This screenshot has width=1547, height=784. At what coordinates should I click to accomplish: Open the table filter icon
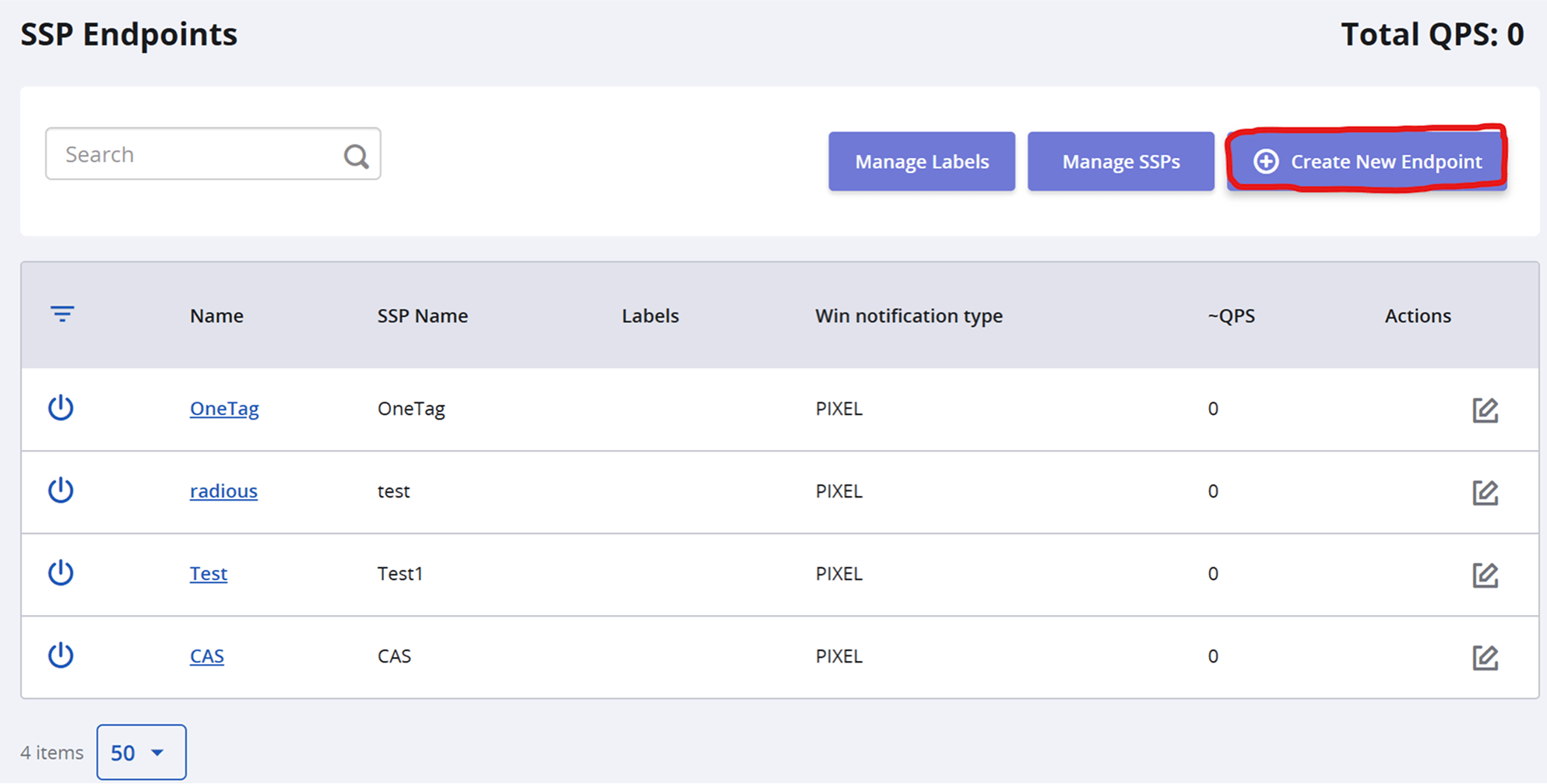coord(62,314)
